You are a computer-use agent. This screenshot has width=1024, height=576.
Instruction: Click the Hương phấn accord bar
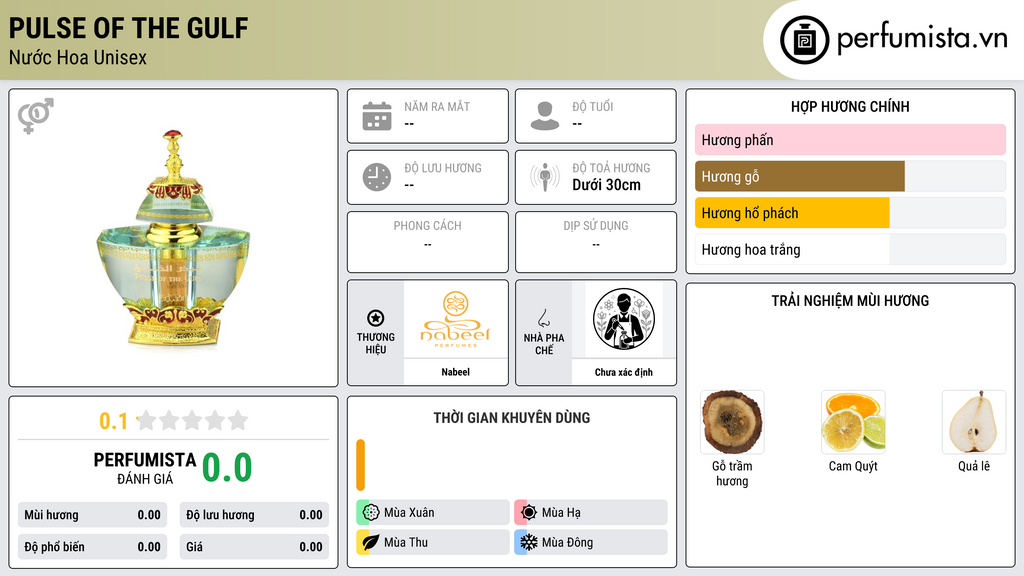pos(850,140)
